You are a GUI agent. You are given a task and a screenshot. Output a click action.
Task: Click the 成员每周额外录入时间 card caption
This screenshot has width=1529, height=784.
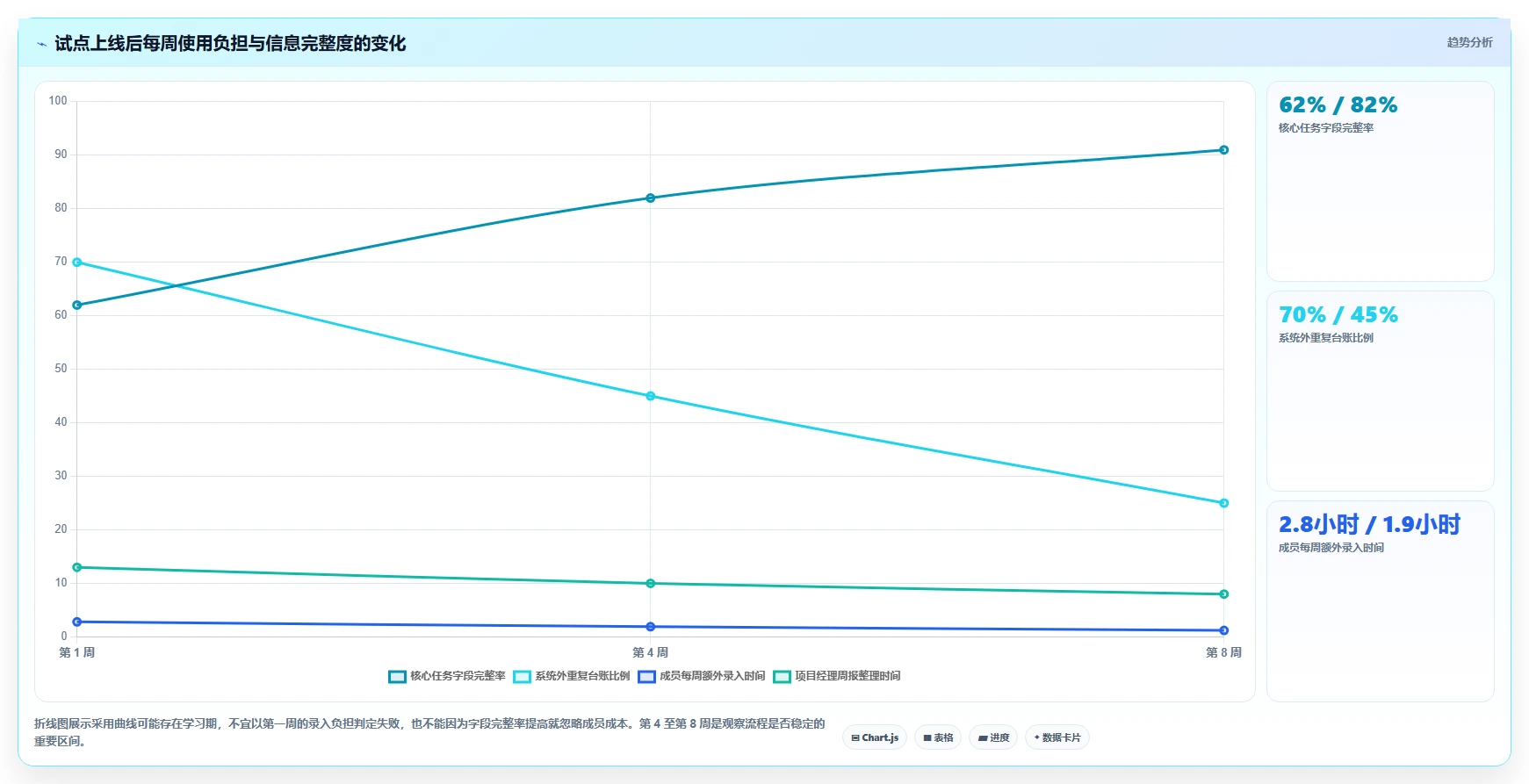[1331, 548]
